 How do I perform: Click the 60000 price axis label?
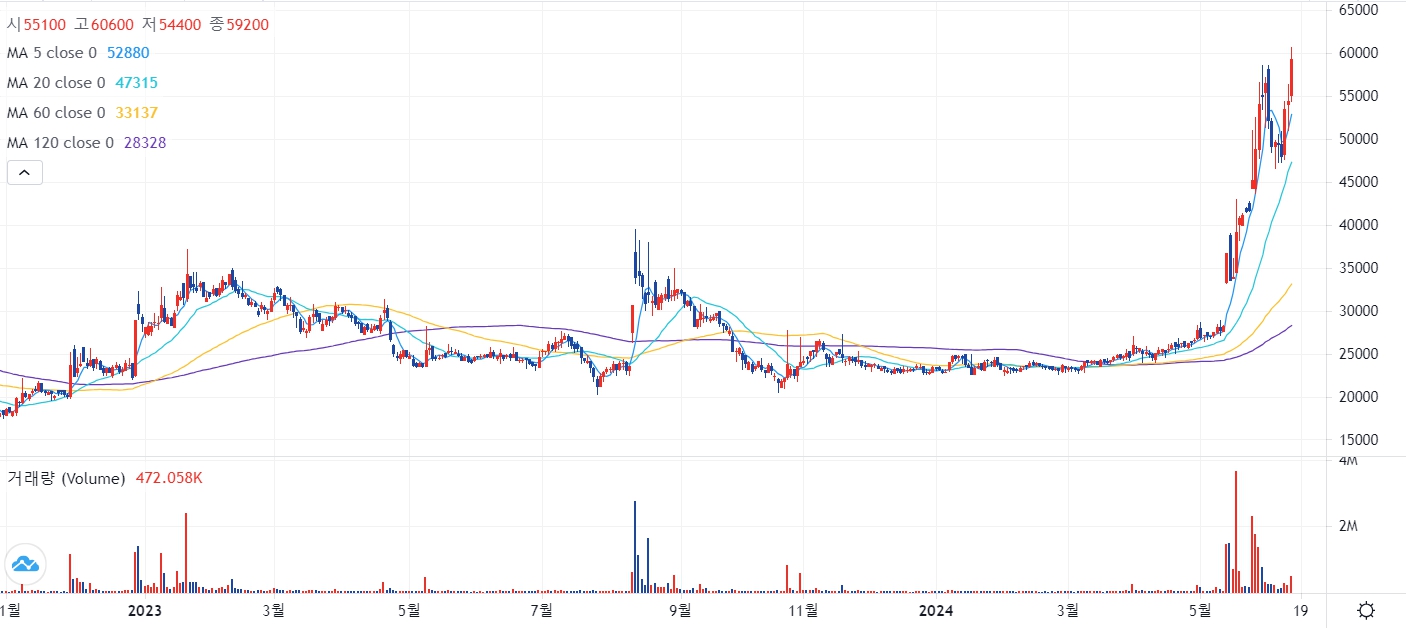1358,53
